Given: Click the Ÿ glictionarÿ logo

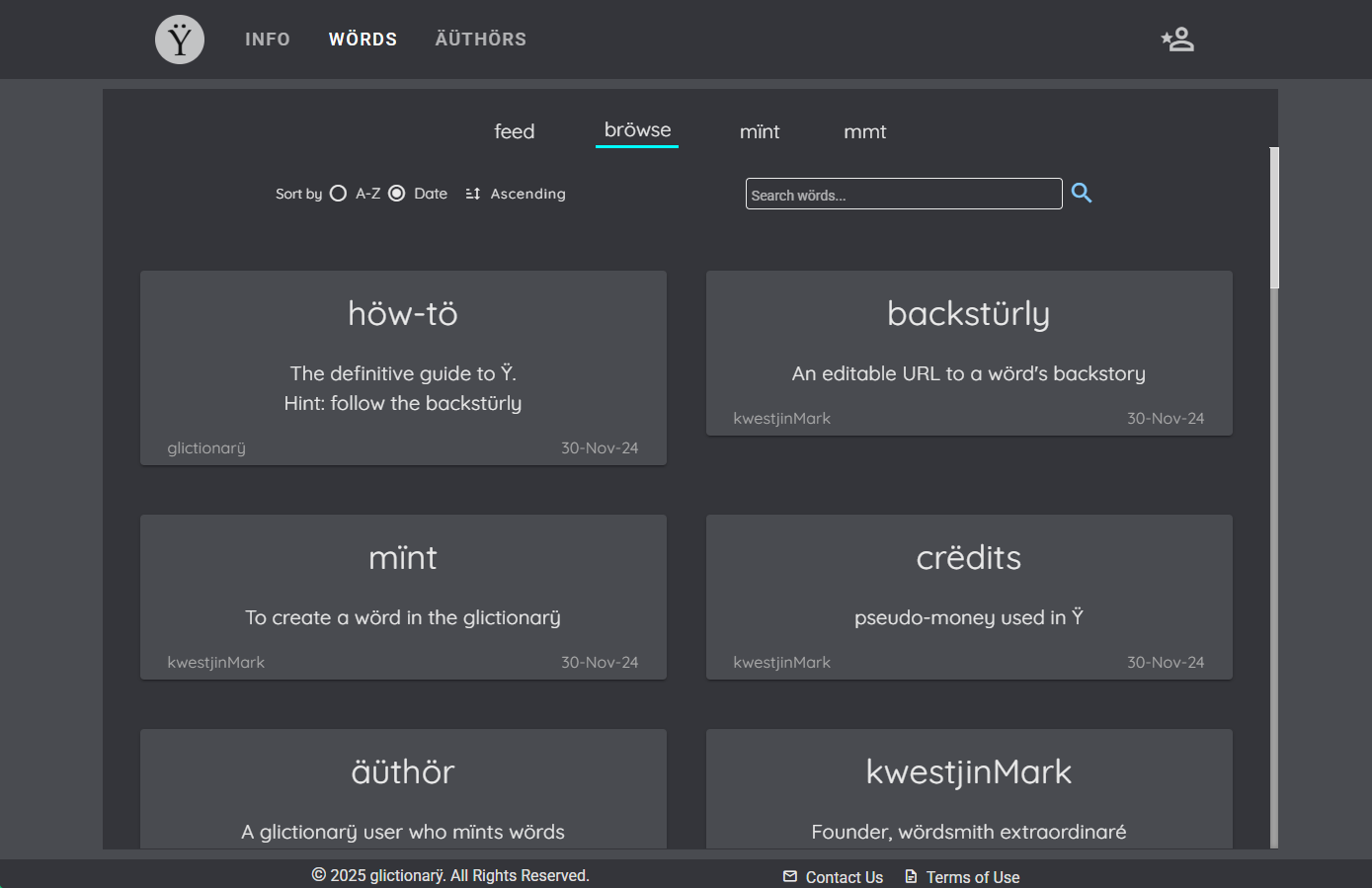Looking at the screenshot, I should coord(179,40).
